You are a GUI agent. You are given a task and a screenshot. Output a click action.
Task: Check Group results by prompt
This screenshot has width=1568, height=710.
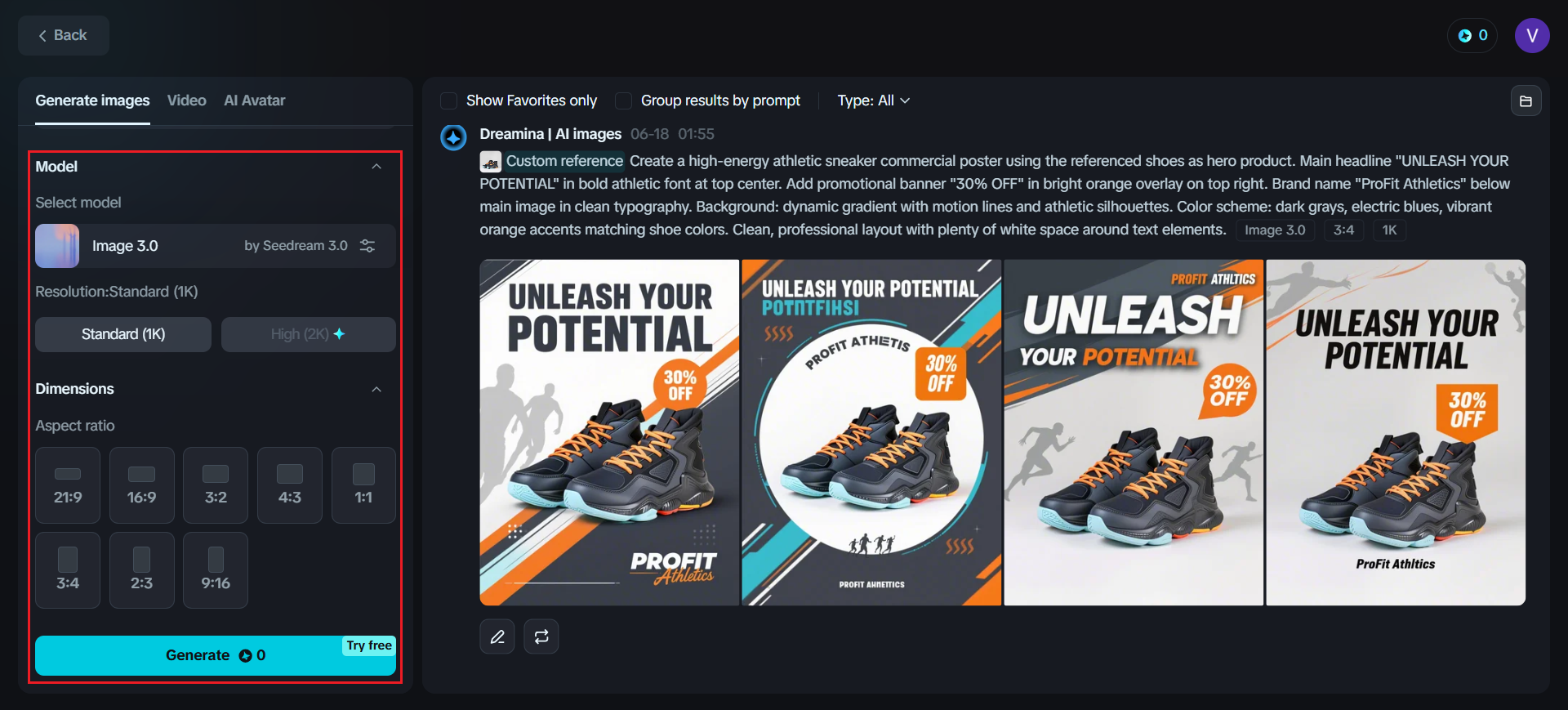(x=623, y=100)
